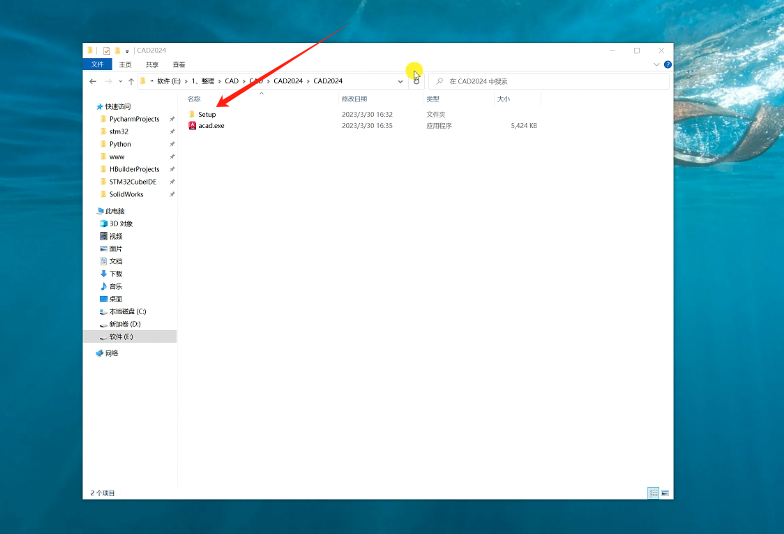Click the 2 个项目 status text

[x=102, y=493]
